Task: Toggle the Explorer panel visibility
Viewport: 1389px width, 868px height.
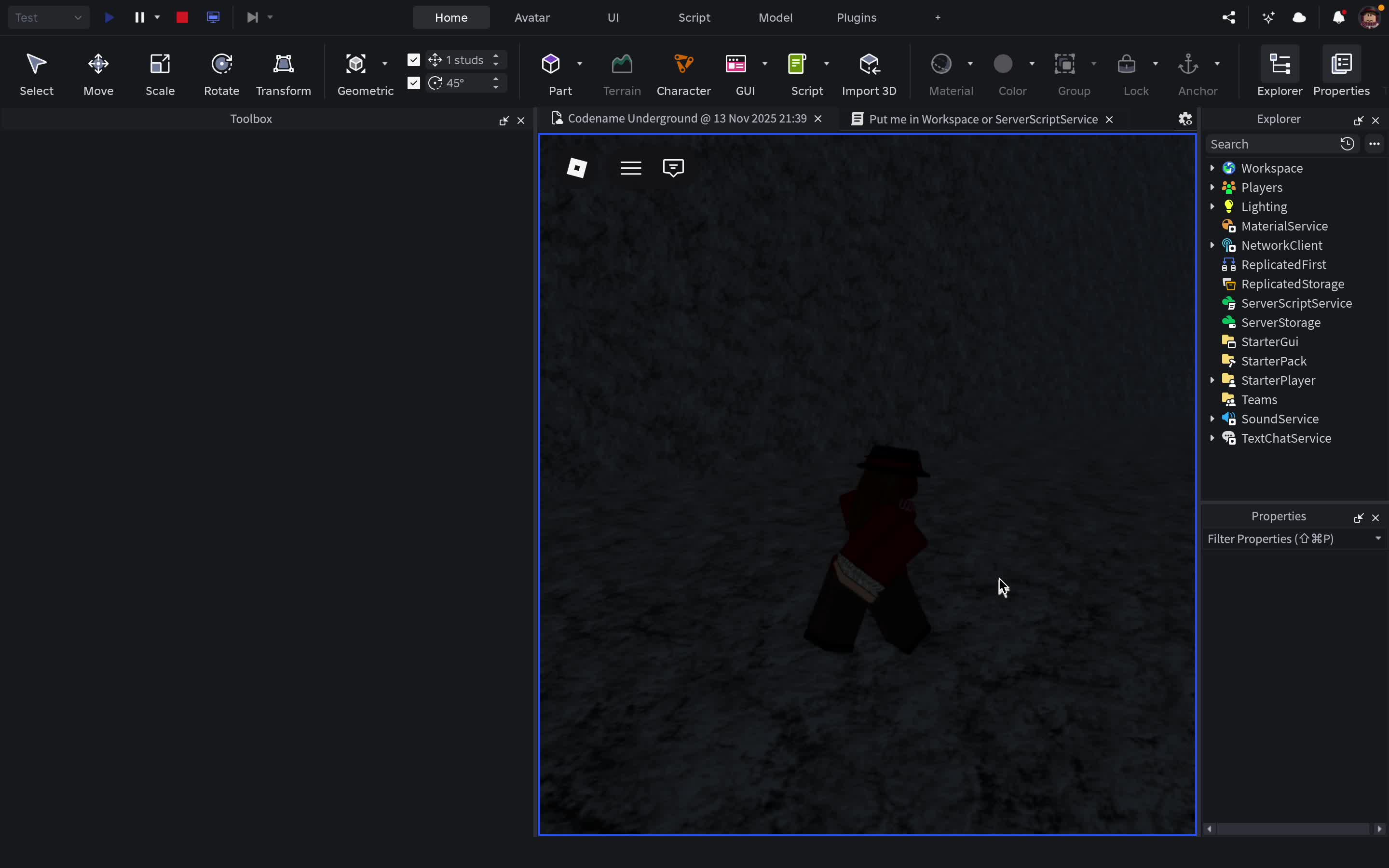Action: click(x=1280, y=72)
